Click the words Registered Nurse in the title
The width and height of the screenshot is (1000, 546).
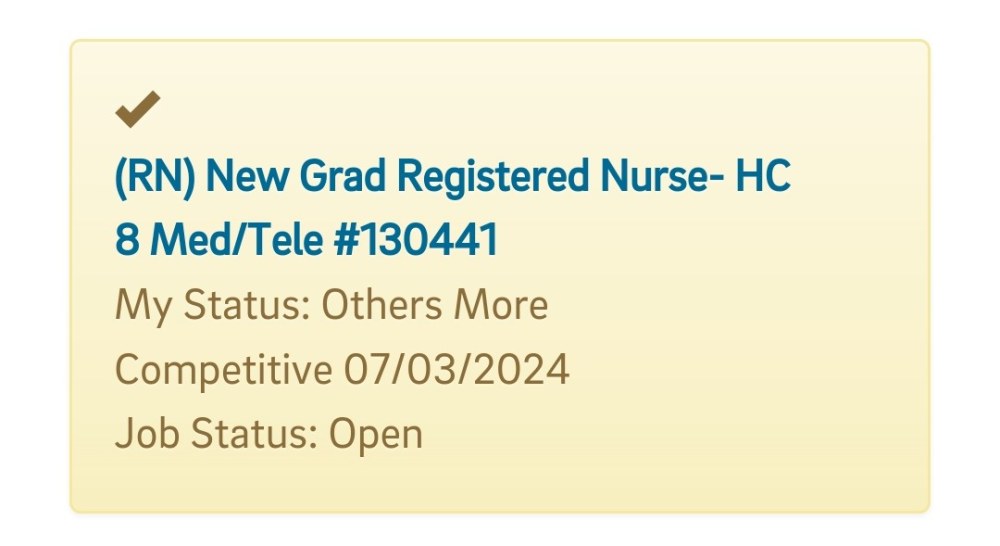[x=561, y=176]
